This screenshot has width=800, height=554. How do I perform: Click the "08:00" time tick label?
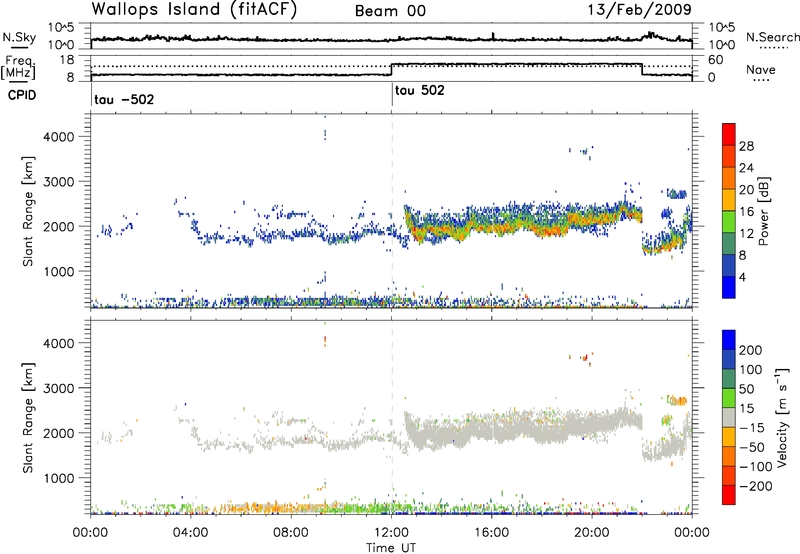click(x=291, y=533)
